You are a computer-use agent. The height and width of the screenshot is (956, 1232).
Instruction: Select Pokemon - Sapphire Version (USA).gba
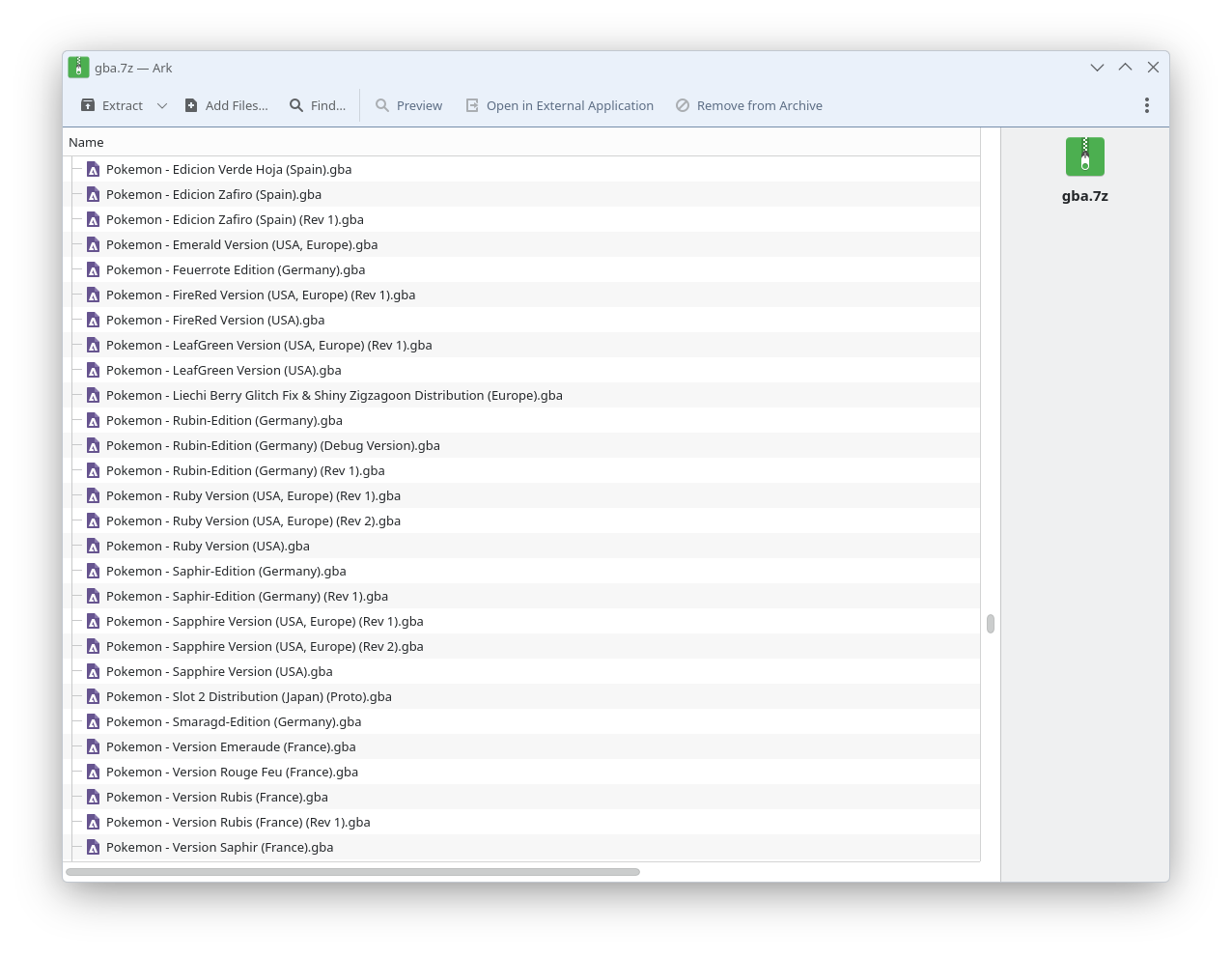click(521, 671)
